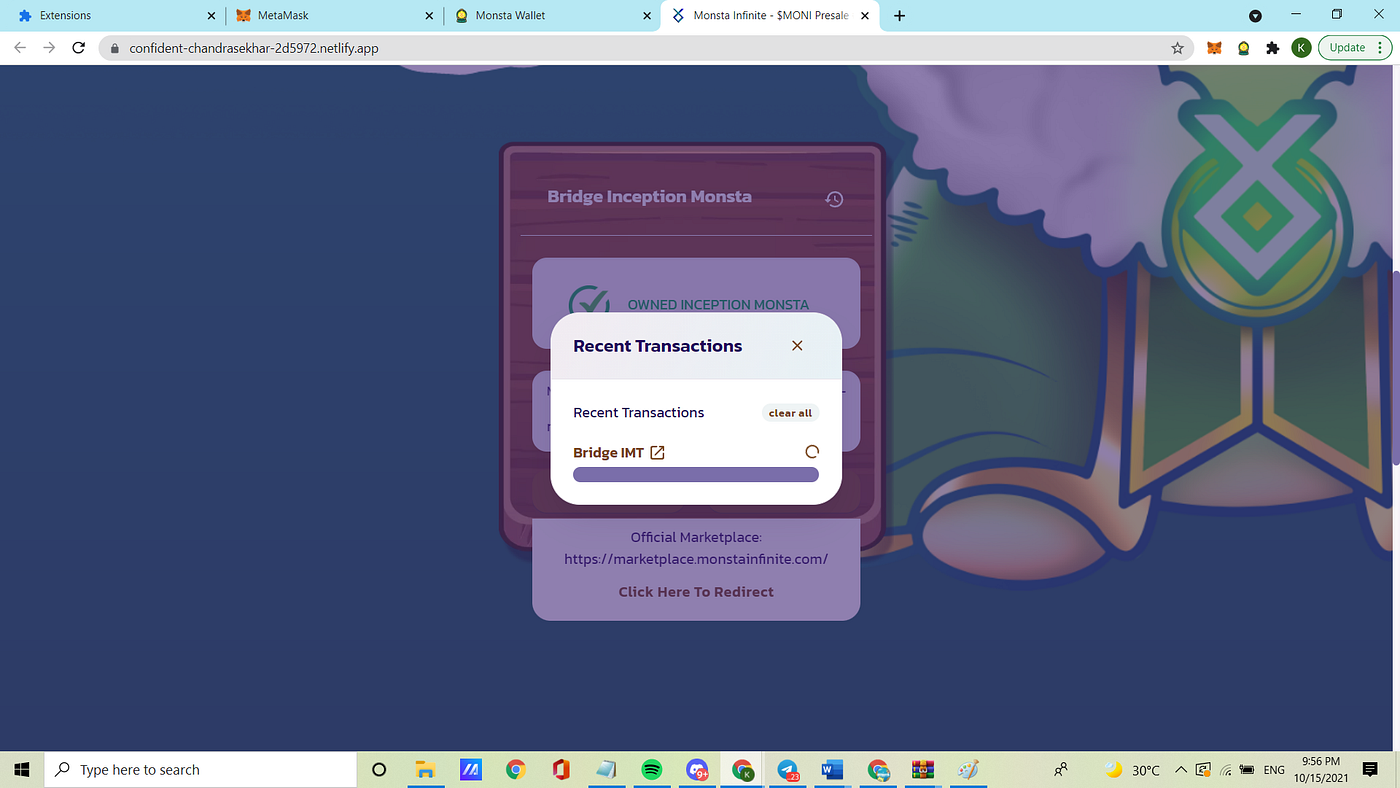Open Cortana circle icon on taskbar
This screenshot has width=1400, height=788.
[379, 770]
